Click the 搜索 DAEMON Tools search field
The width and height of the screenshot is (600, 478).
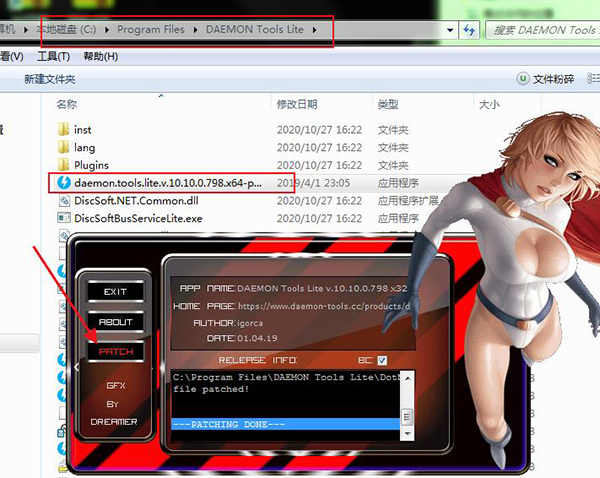pyautogui.click(x=543, y=30)
